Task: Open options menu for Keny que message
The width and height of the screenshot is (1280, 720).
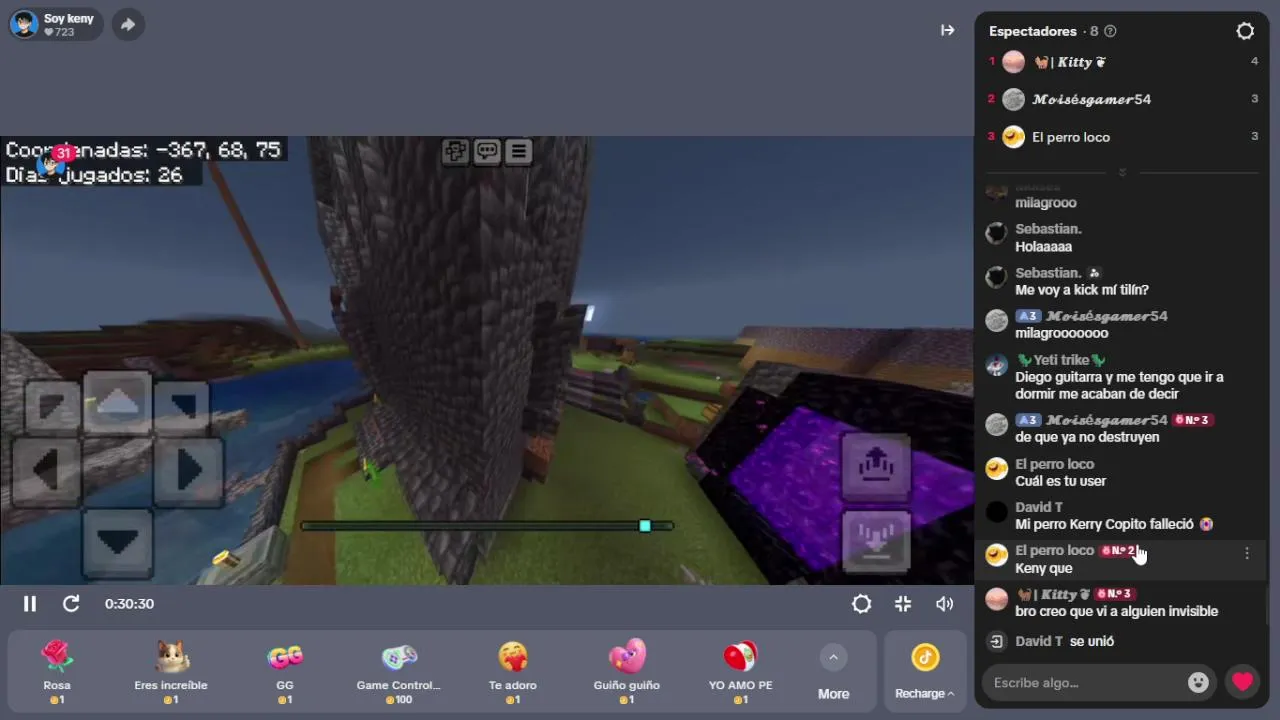Action: (1246, 553)
